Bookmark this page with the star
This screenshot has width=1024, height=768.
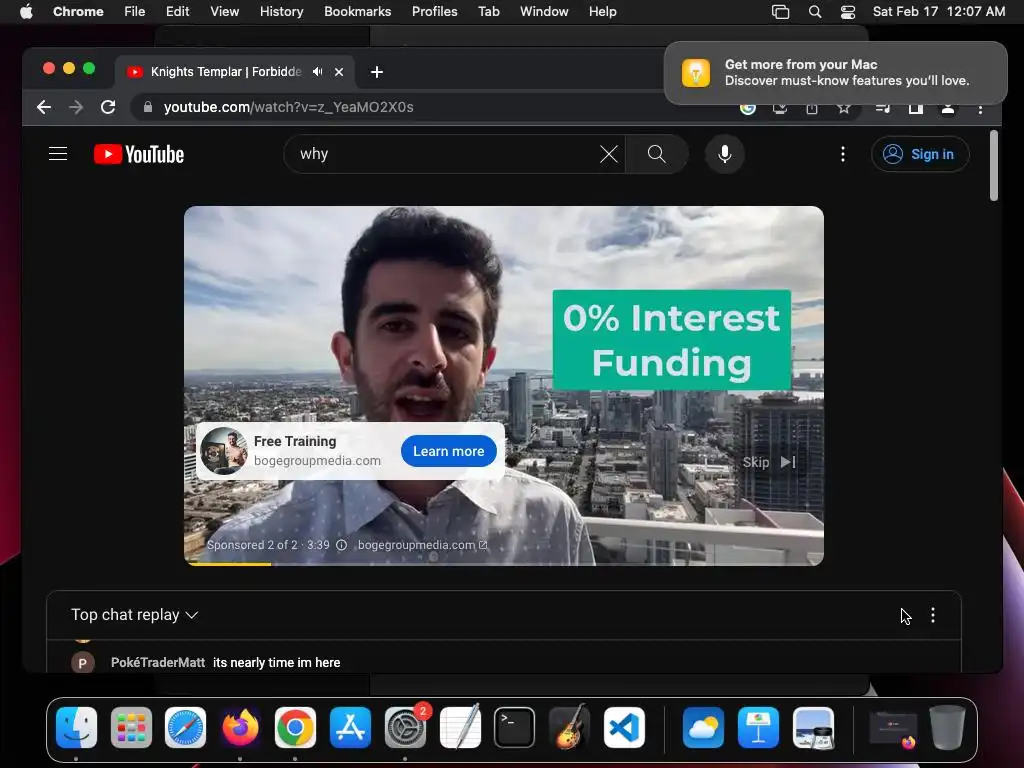(844, 108)
